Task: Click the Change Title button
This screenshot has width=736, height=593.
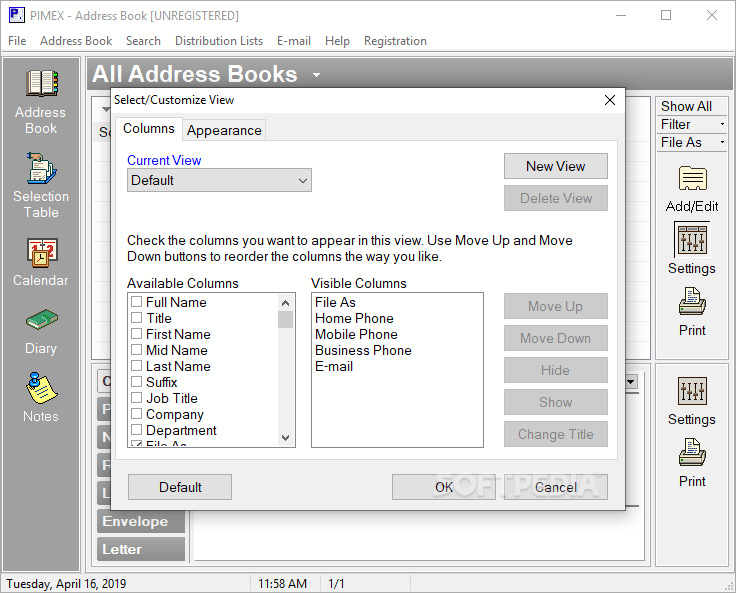Action: pyautogui.click(x=556, y=434)
